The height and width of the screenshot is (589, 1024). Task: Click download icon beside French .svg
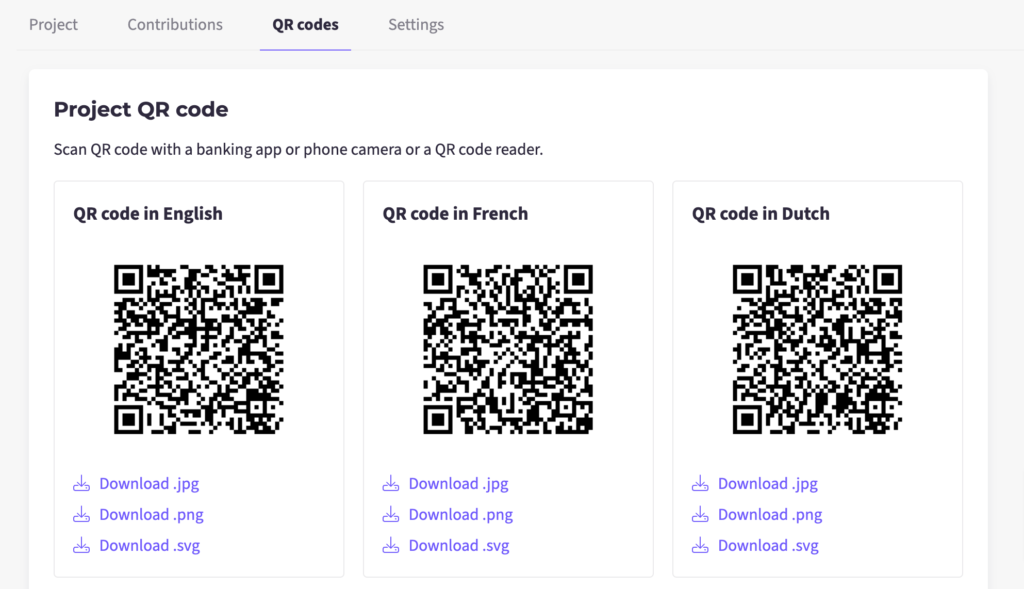[391, 546]
